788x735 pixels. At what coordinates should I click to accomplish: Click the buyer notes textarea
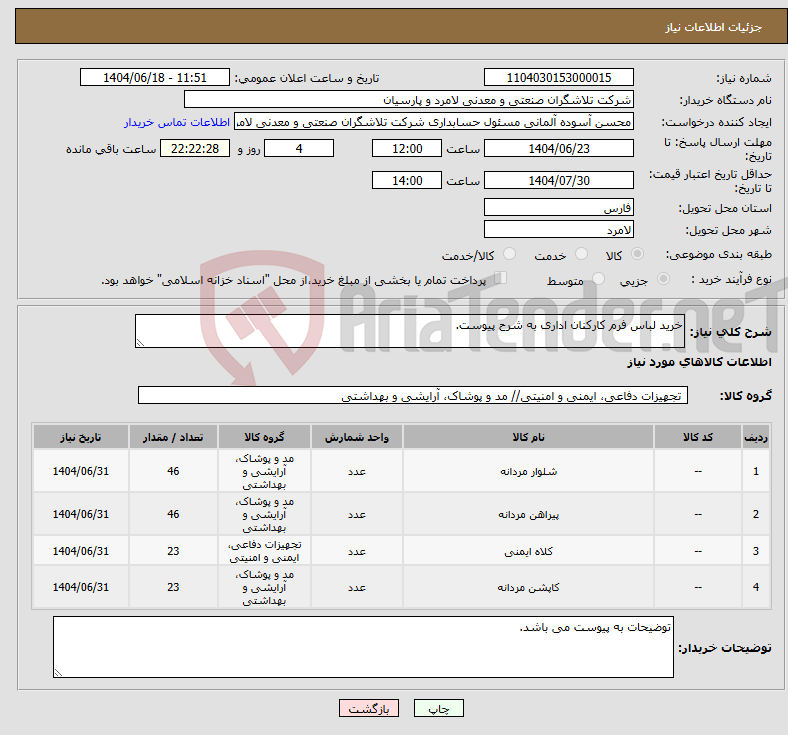point(363,647)
